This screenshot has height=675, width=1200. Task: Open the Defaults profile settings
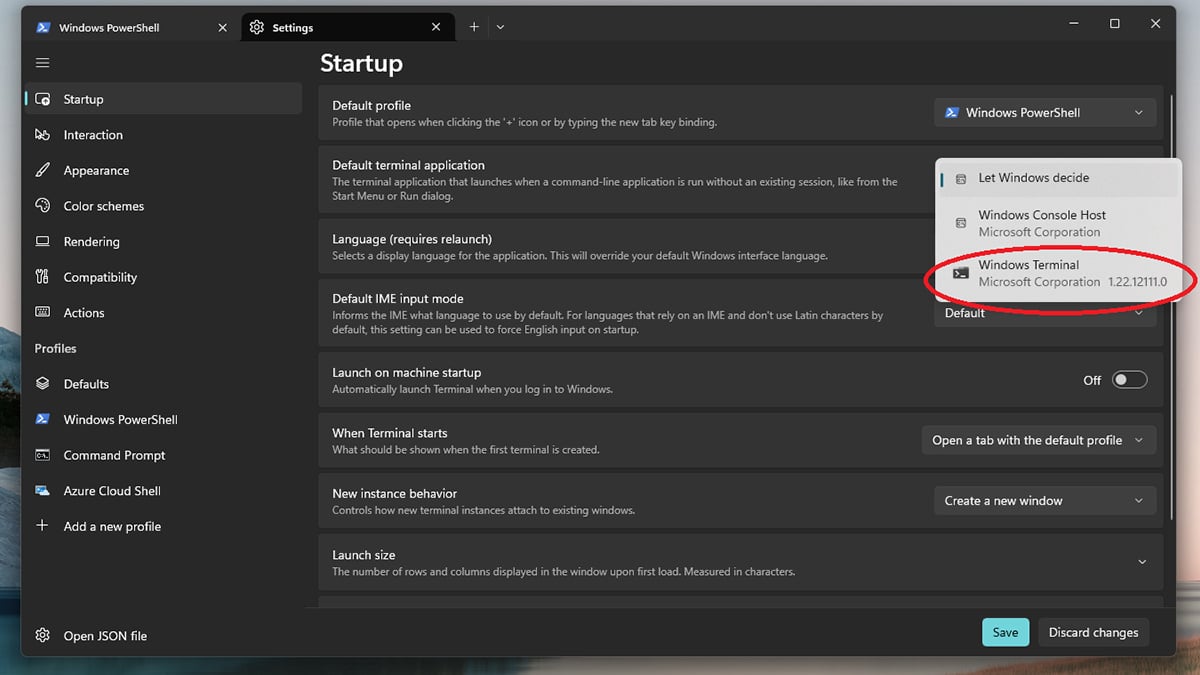tap(162, 384)
